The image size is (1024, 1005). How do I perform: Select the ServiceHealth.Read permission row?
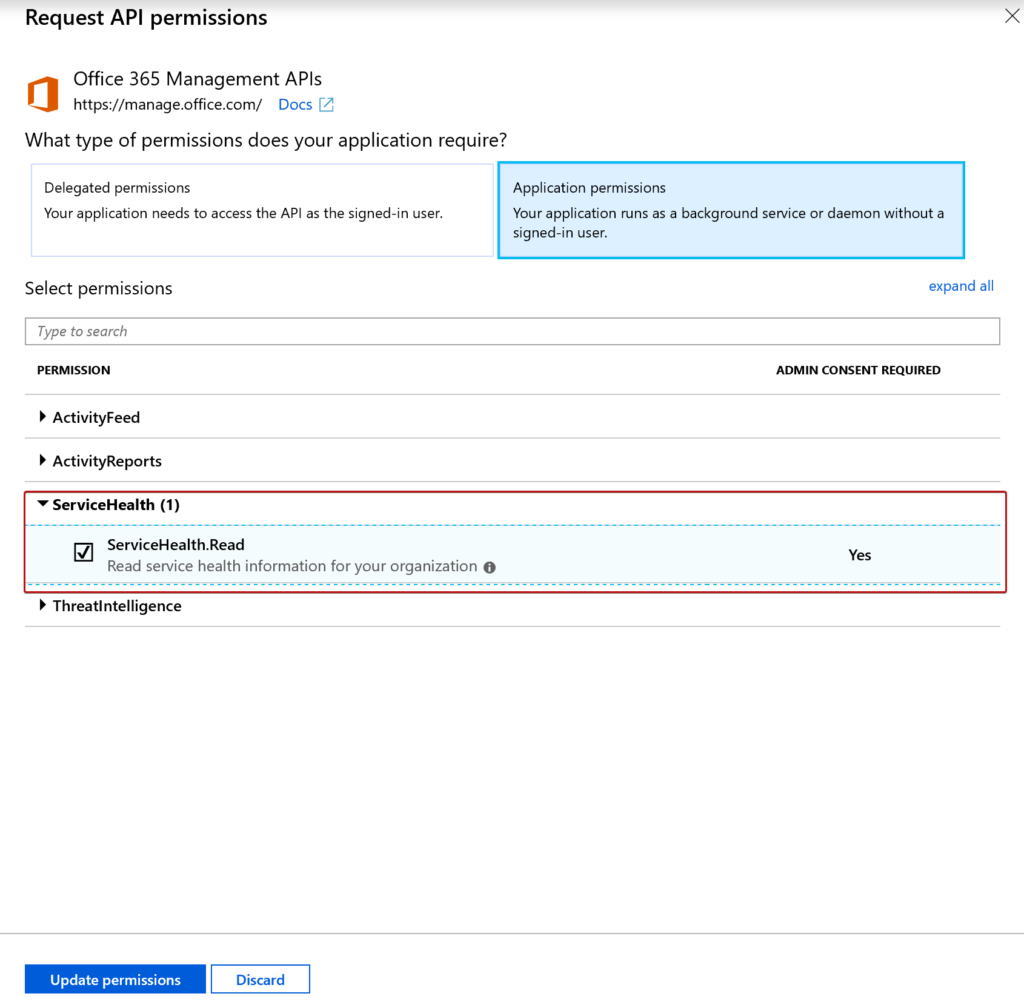[x=400, y=554]
